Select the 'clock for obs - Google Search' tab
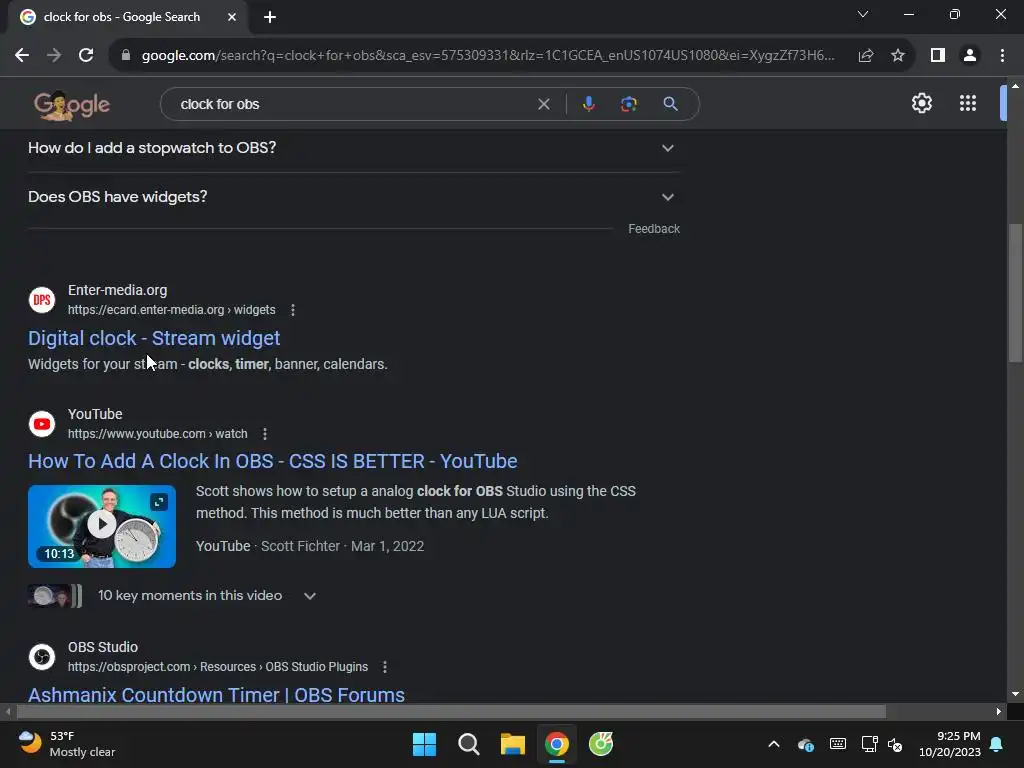The height and width of the screenshot is (768, 1024). click(x=127, y=17)
